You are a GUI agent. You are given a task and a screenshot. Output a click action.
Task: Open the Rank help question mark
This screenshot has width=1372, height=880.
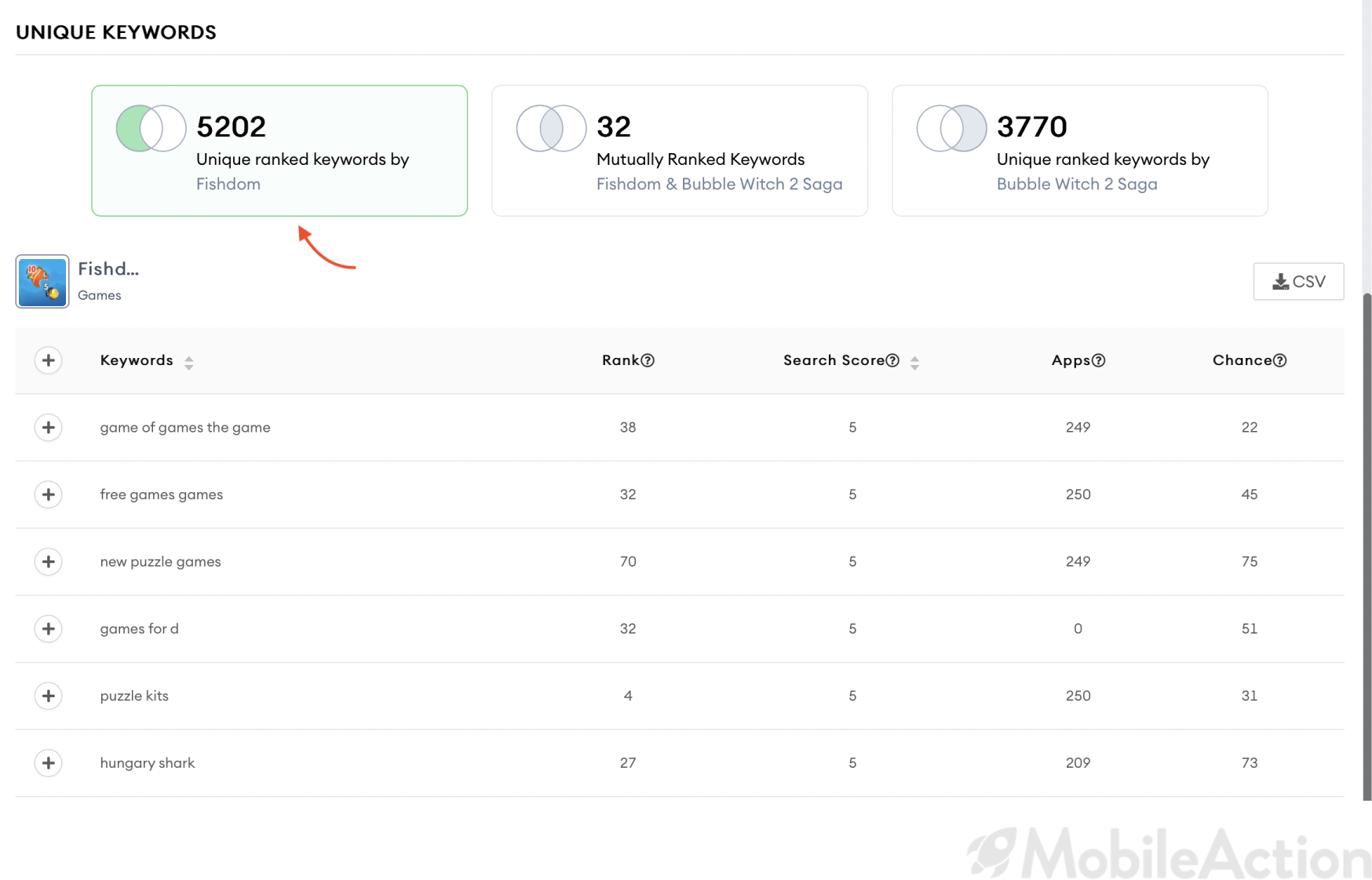[648, 360]
